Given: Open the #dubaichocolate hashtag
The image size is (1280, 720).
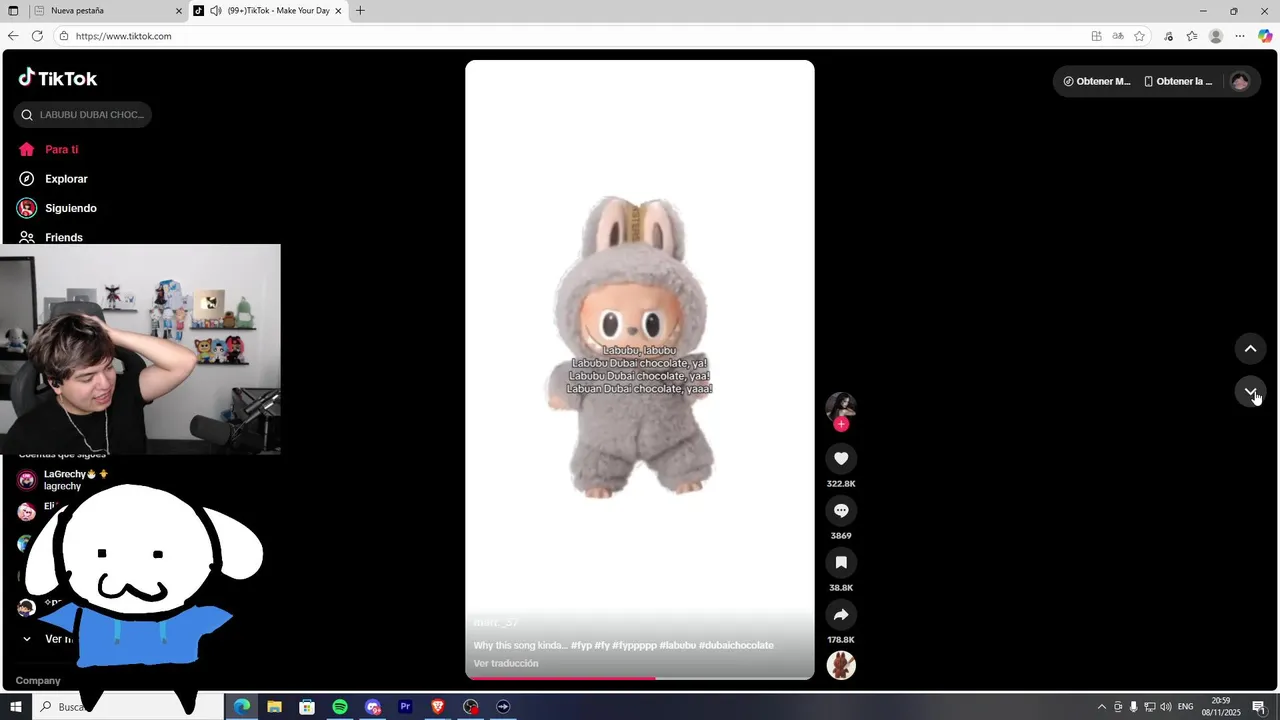Looking at the screenshot, I should click(x=736, y=645).
